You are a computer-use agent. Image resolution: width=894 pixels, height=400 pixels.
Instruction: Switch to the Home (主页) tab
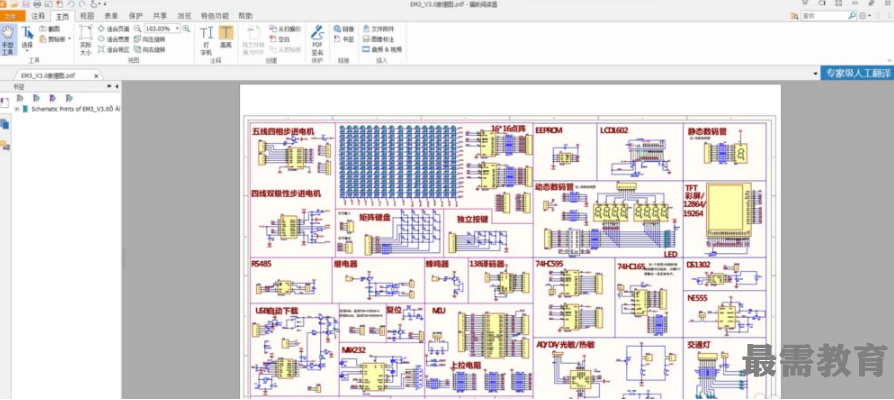click(63, 16)
